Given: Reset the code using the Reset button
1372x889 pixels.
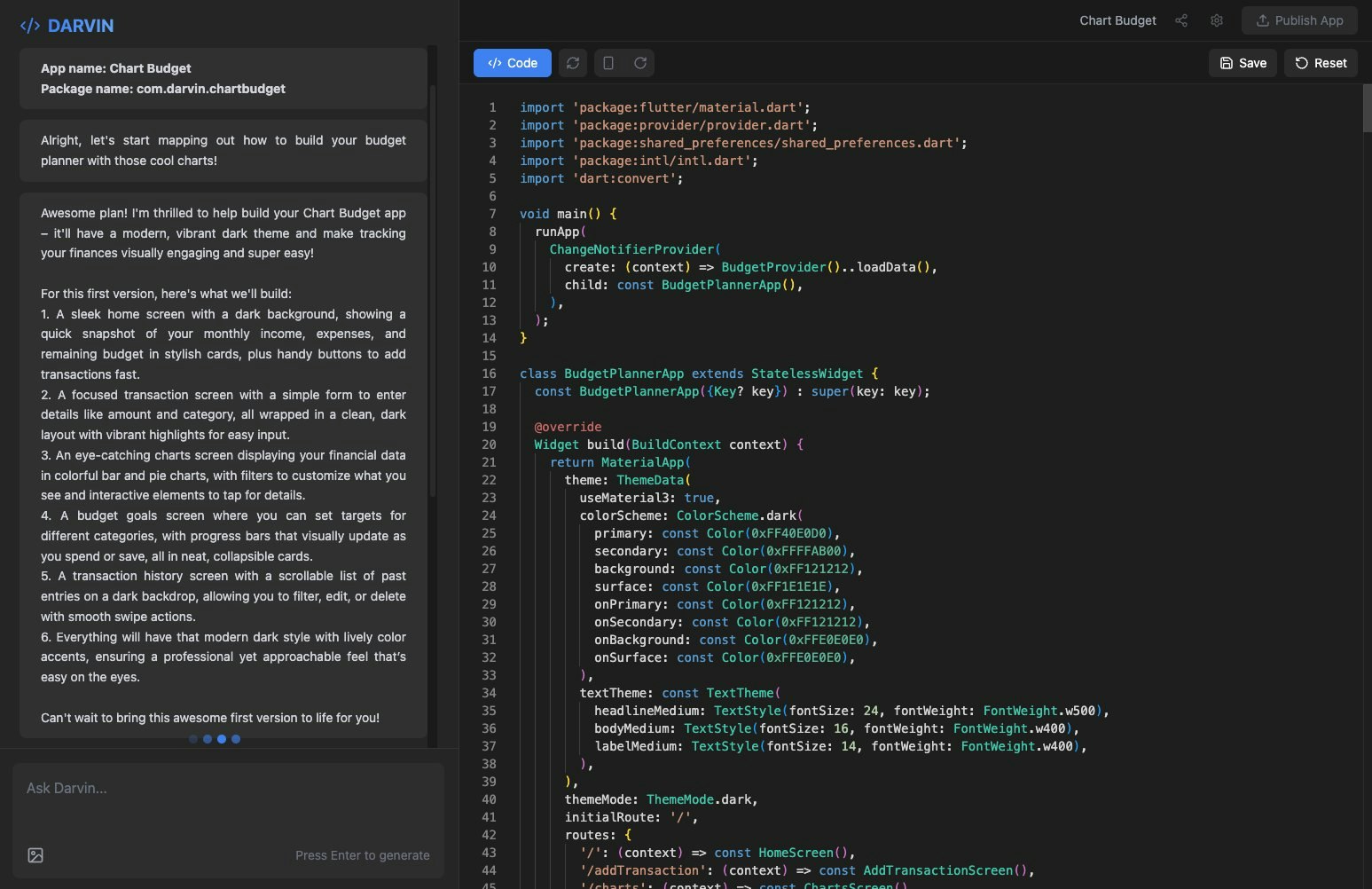Looking at the screenshot, I should 1321,63.
